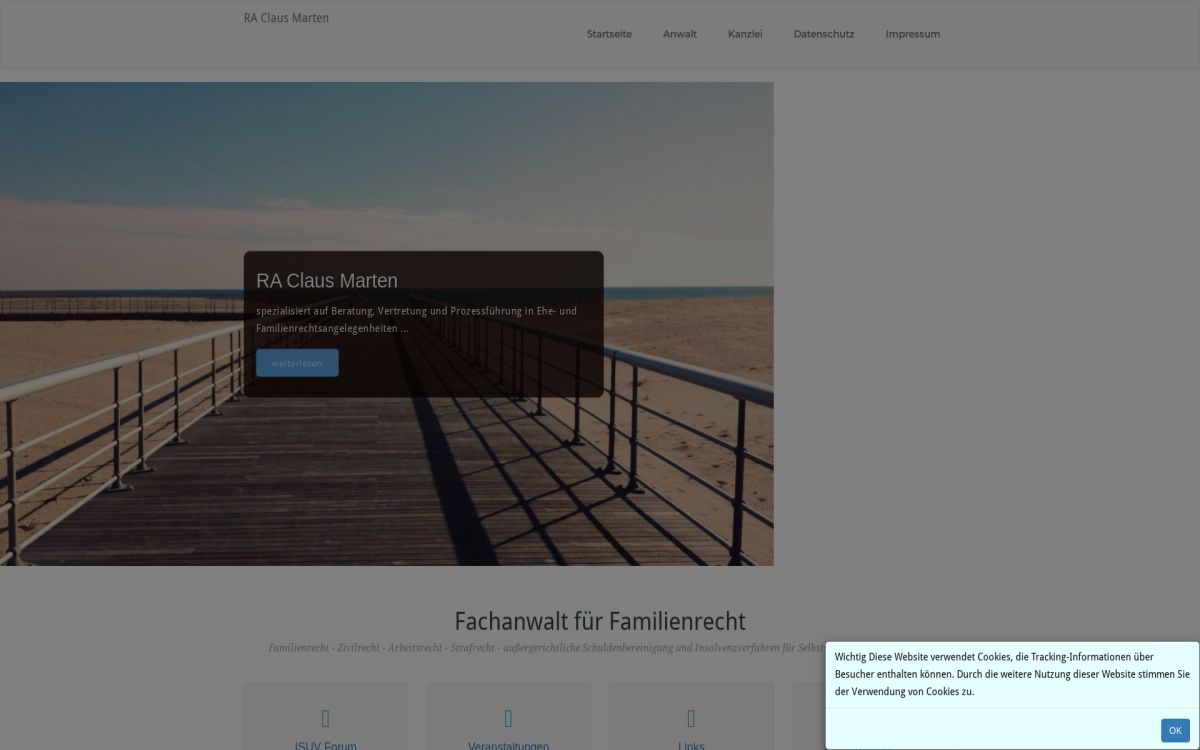Click the weiterlesen button
1200x750 pixels.
coord(297,362)
